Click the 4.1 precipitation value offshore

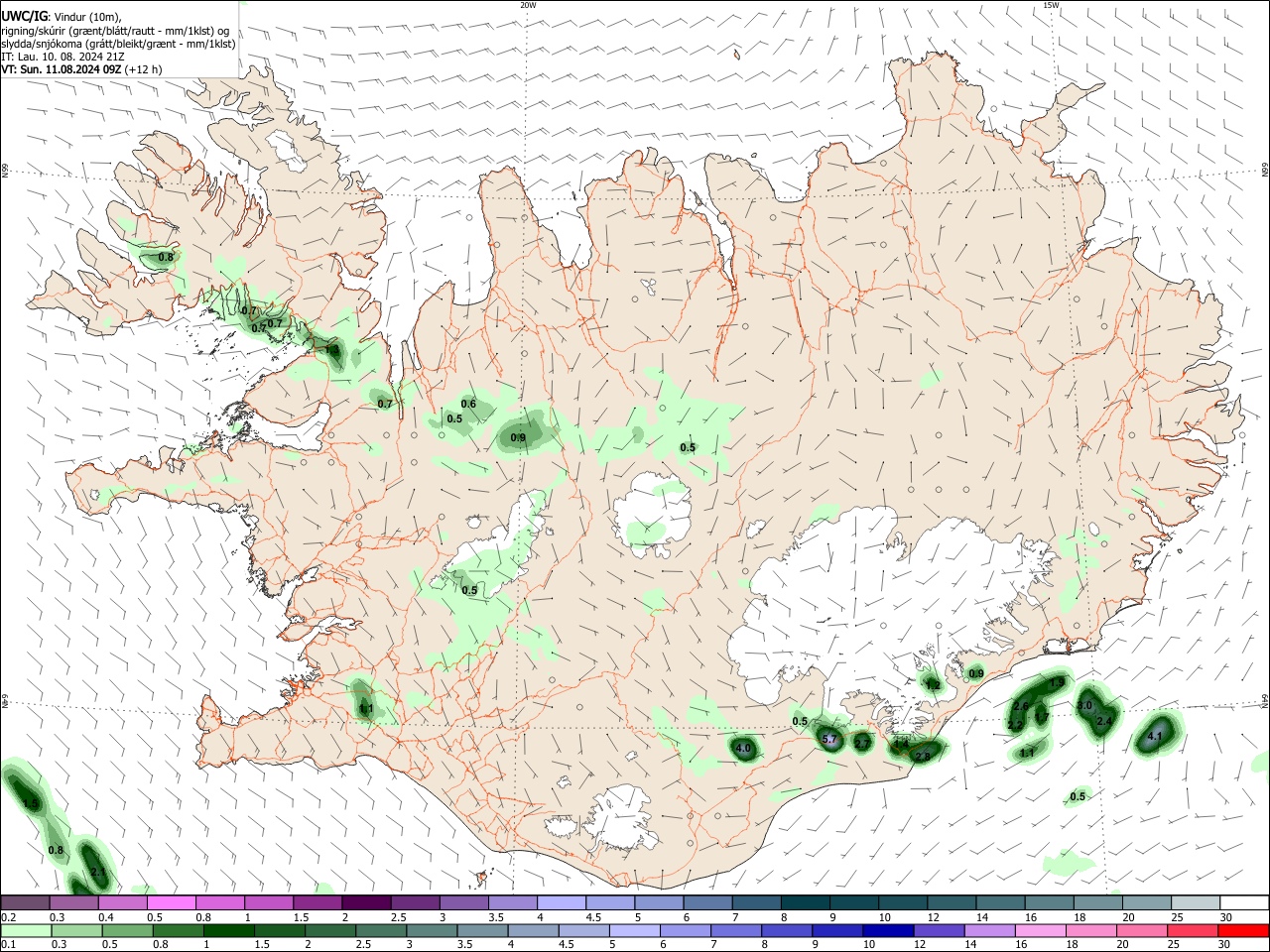pos(1155,737)
